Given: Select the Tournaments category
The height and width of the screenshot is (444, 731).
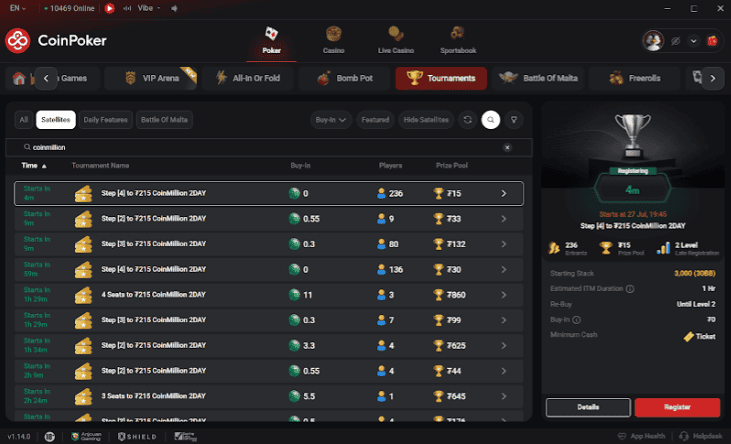Looking at the screenshot, I should pos(441,78).
